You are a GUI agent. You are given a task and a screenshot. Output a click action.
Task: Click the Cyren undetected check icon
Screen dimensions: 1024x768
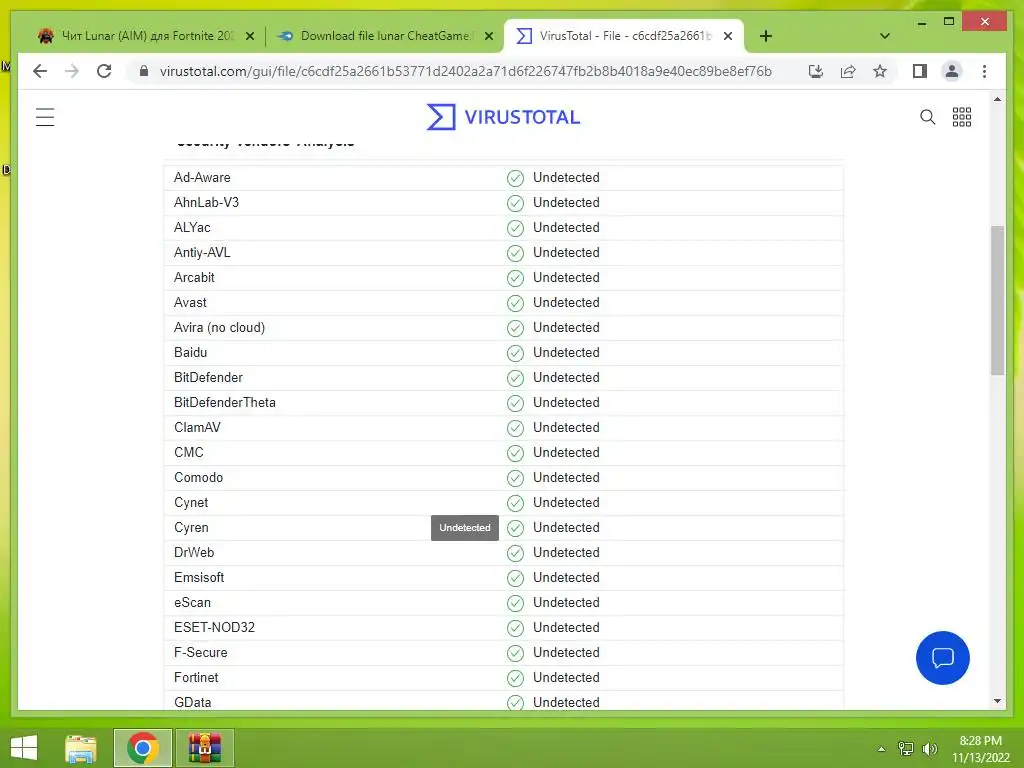[515, 528]
